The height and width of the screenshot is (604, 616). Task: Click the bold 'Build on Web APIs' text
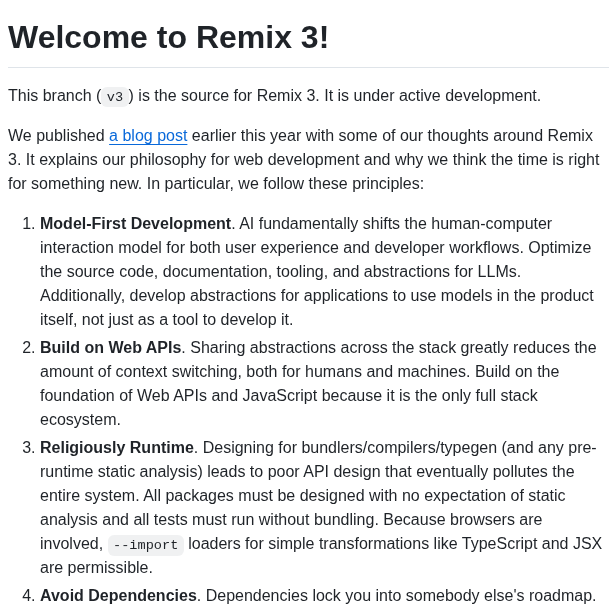(110, 348)
